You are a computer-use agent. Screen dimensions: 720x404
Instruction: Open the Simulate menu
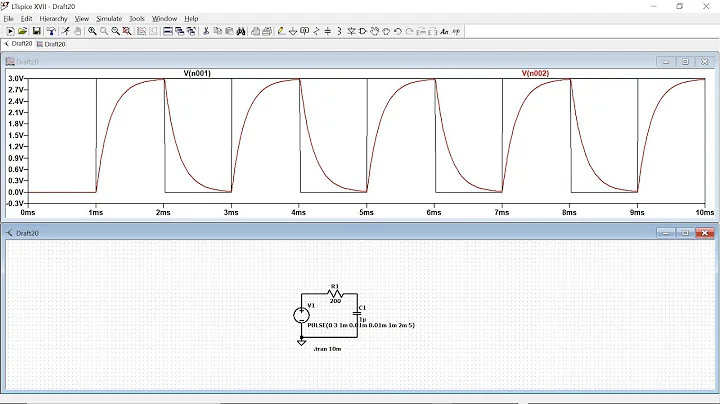109,18
